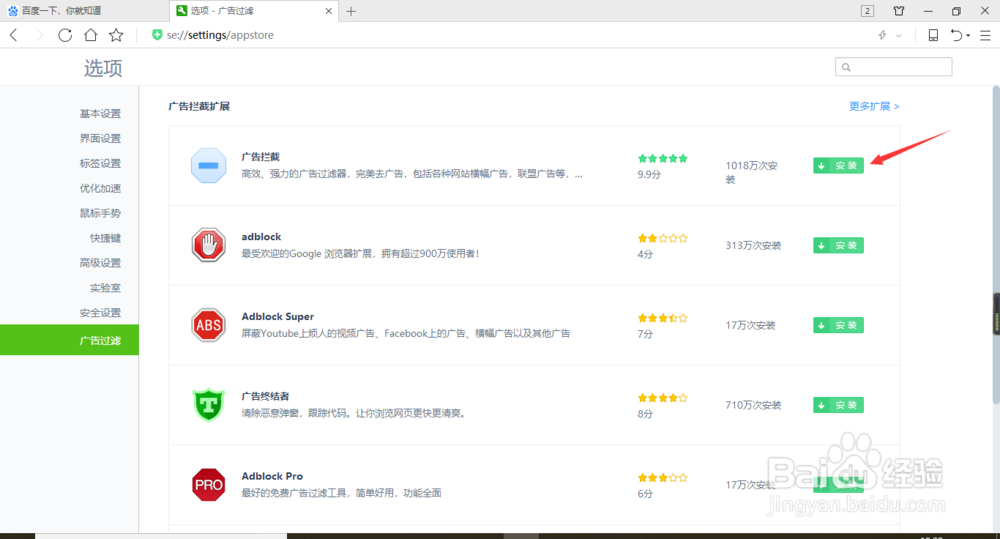
Task: Open 高级设置 in sidebar
Action: pyautogui.click(x=100, y=263)
